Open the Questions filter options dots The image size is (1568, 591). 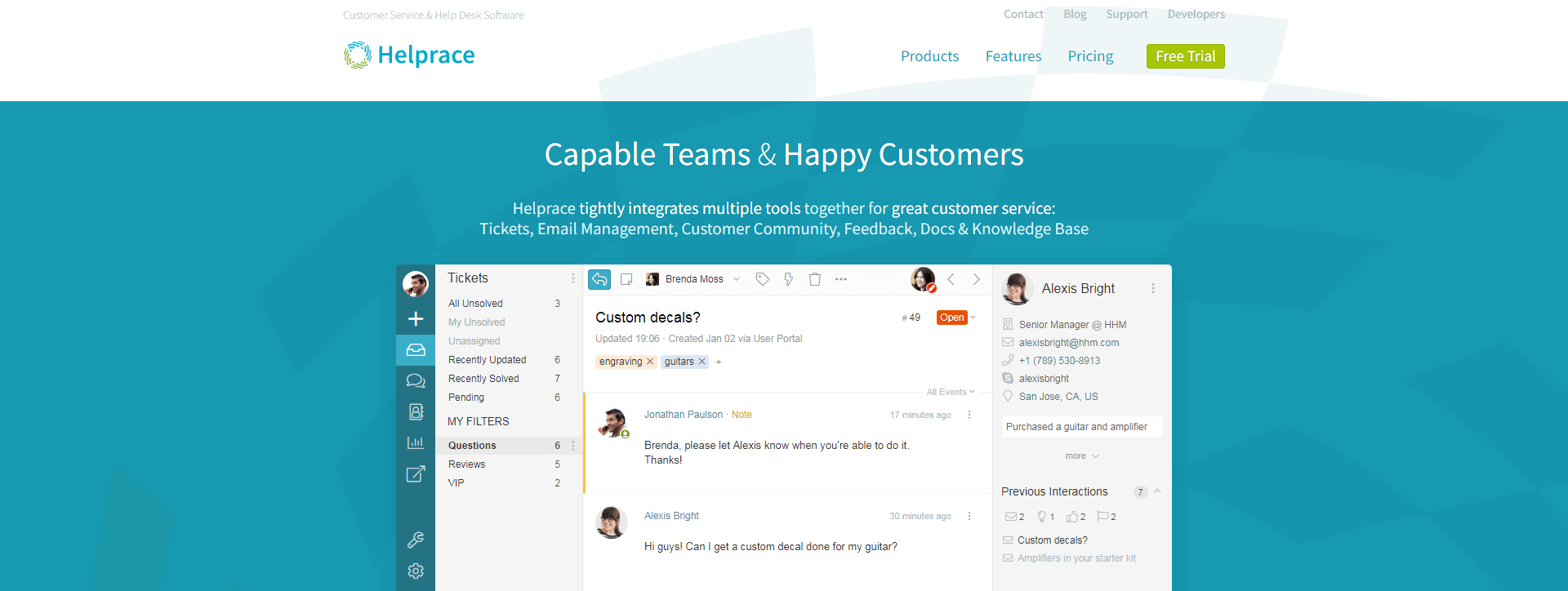tap(573, 446)
